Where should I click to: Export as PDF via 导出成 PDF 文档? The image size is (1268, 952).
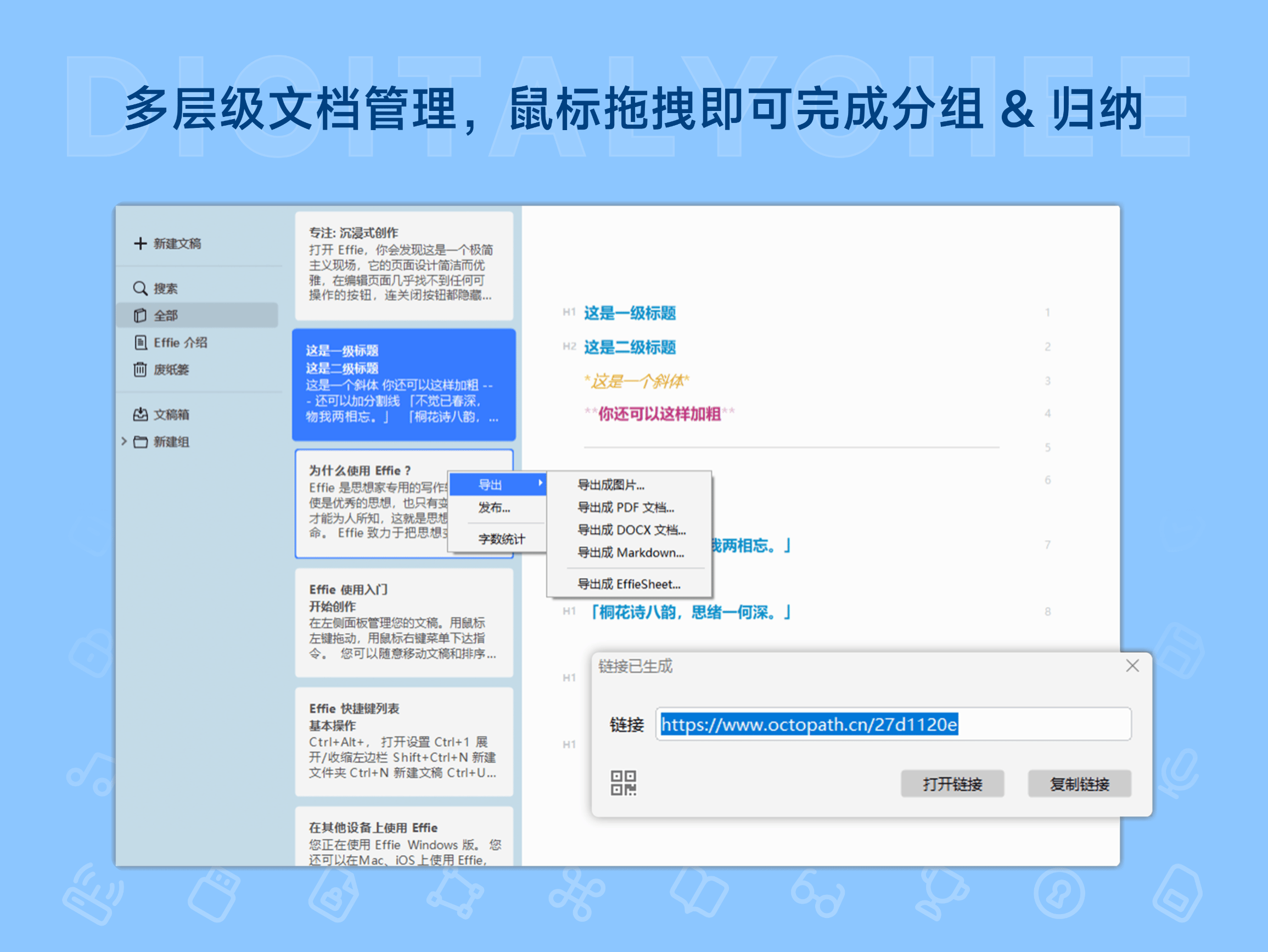click(x=626, y=507)
